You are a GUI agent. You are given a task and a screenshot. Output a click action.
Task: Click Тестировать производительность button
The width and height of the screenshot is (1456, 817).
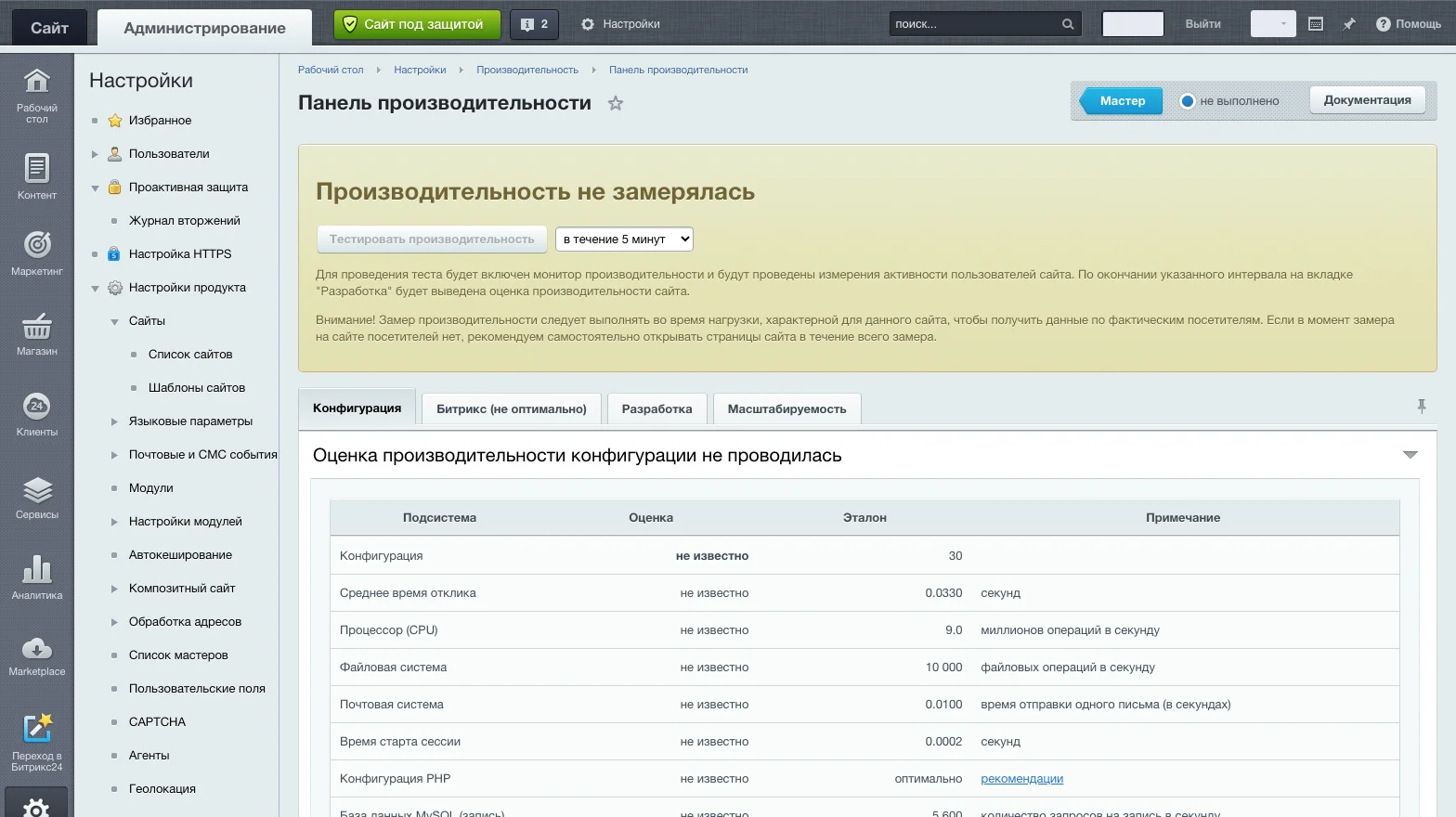(x=432, y=240)
